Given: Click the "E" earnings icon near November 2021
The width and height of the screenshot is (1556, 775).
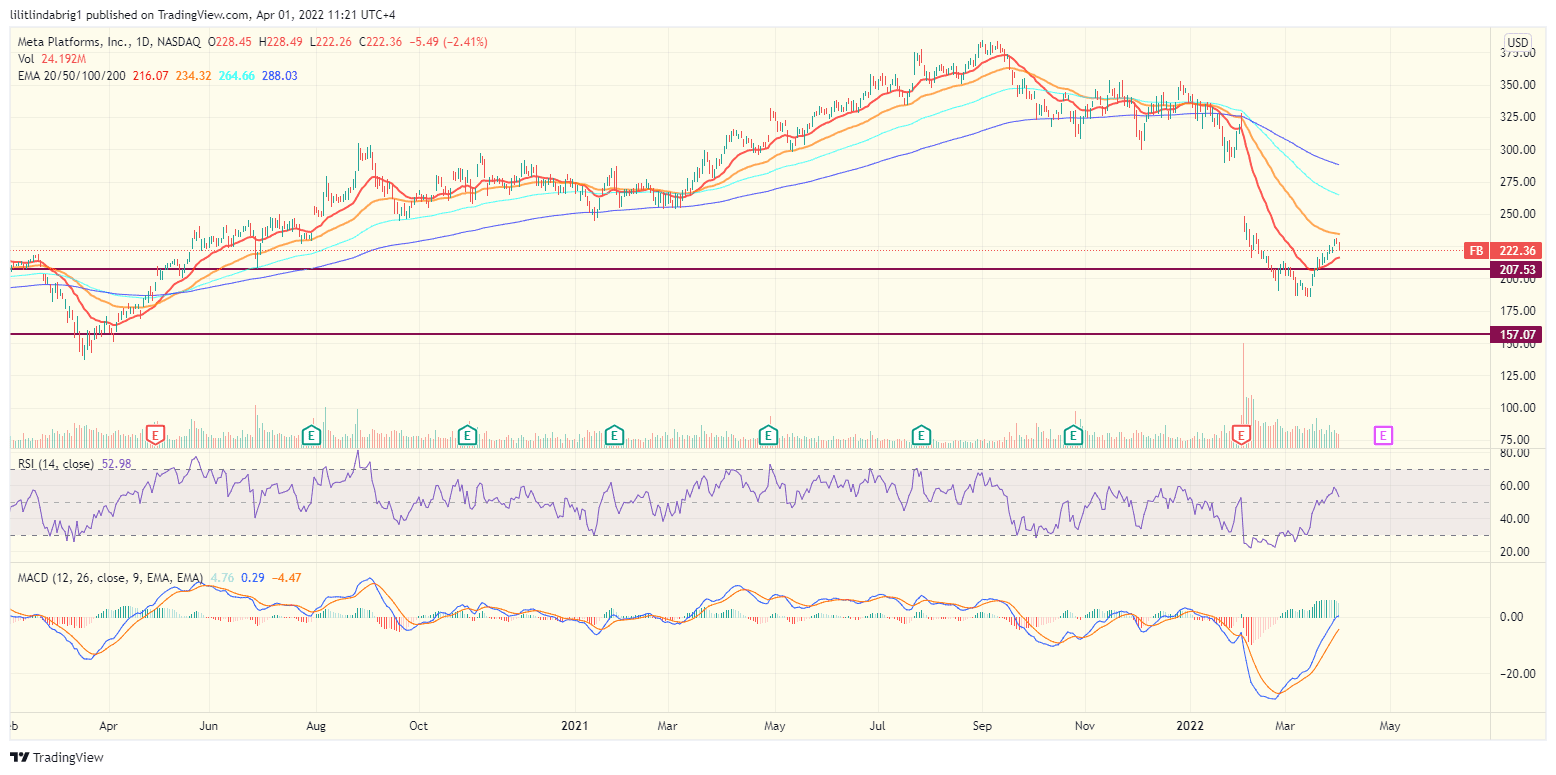Looking at the screenshot, I should tap(1073, 435).
